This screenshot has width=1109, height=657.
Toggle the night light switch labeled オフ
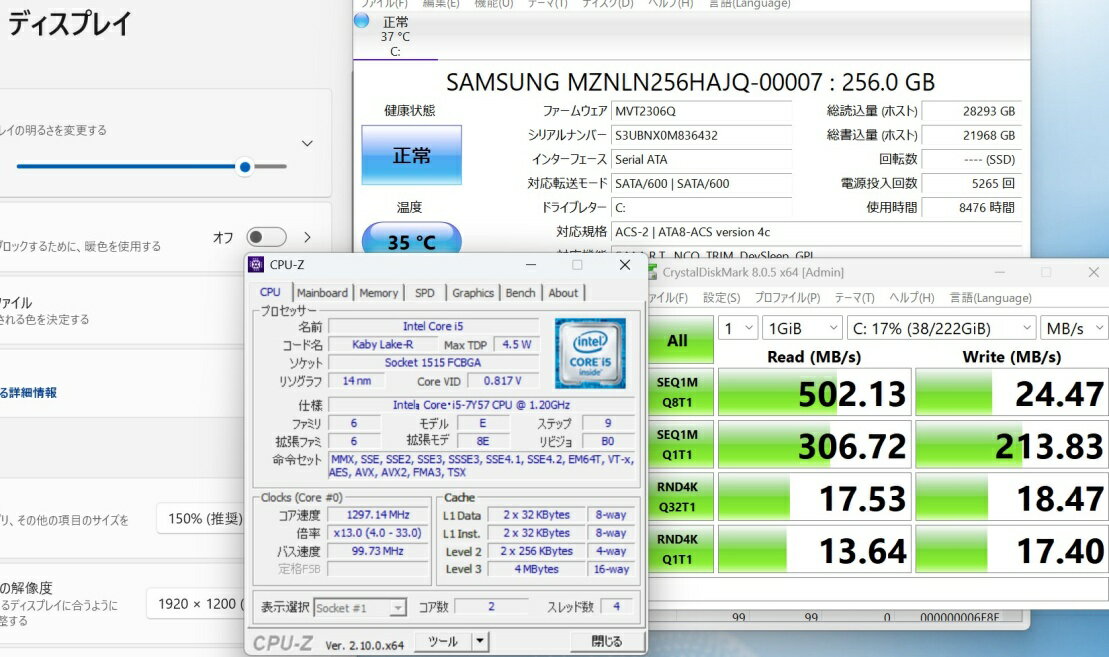tap(266, 237)
